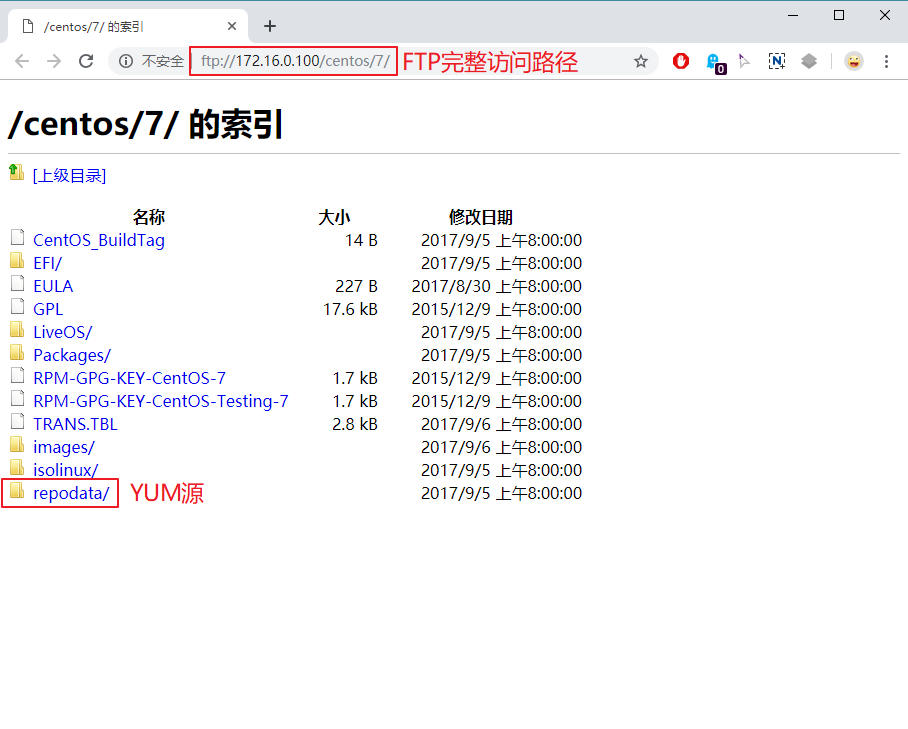The image size is (908, 729).
Task: Minimize the browser window
Action: pos(793,16)
